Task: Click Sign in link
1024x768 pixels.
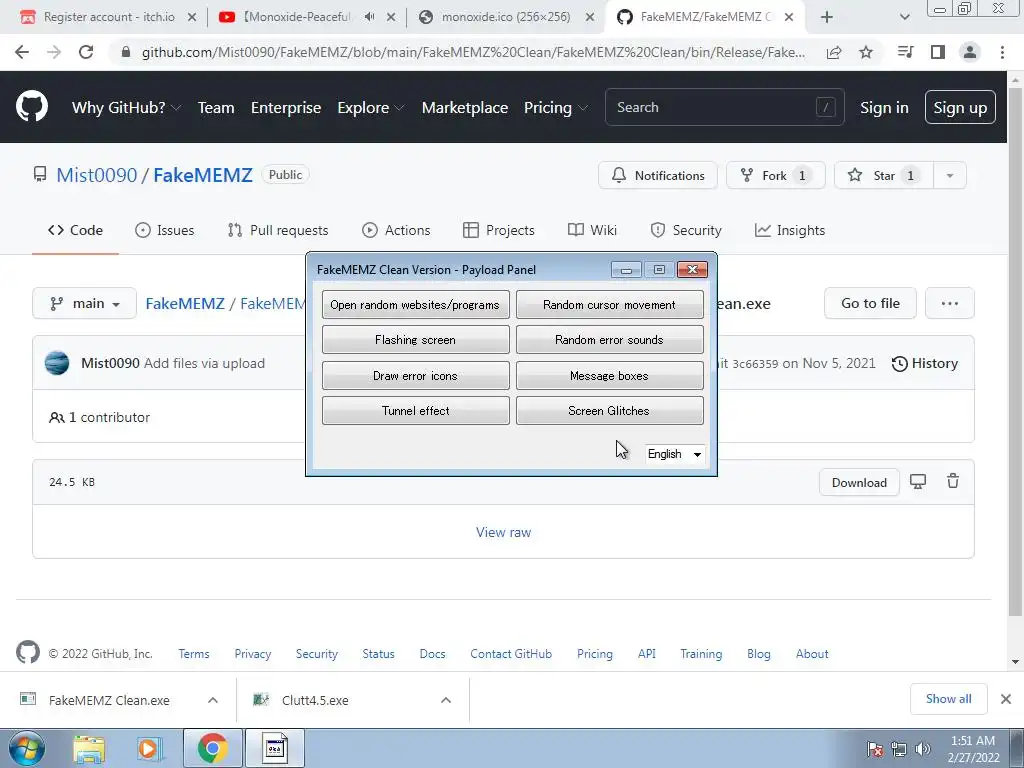Action: click(x=884, y=108)
